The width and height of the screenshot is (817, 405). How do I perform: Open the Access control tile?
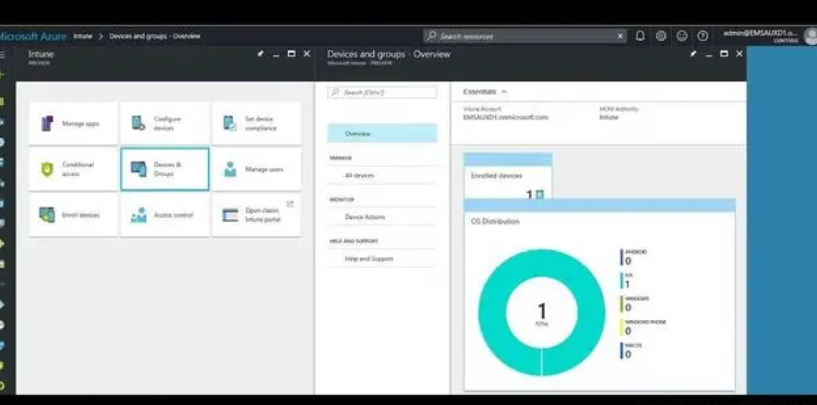coord(165,215)
